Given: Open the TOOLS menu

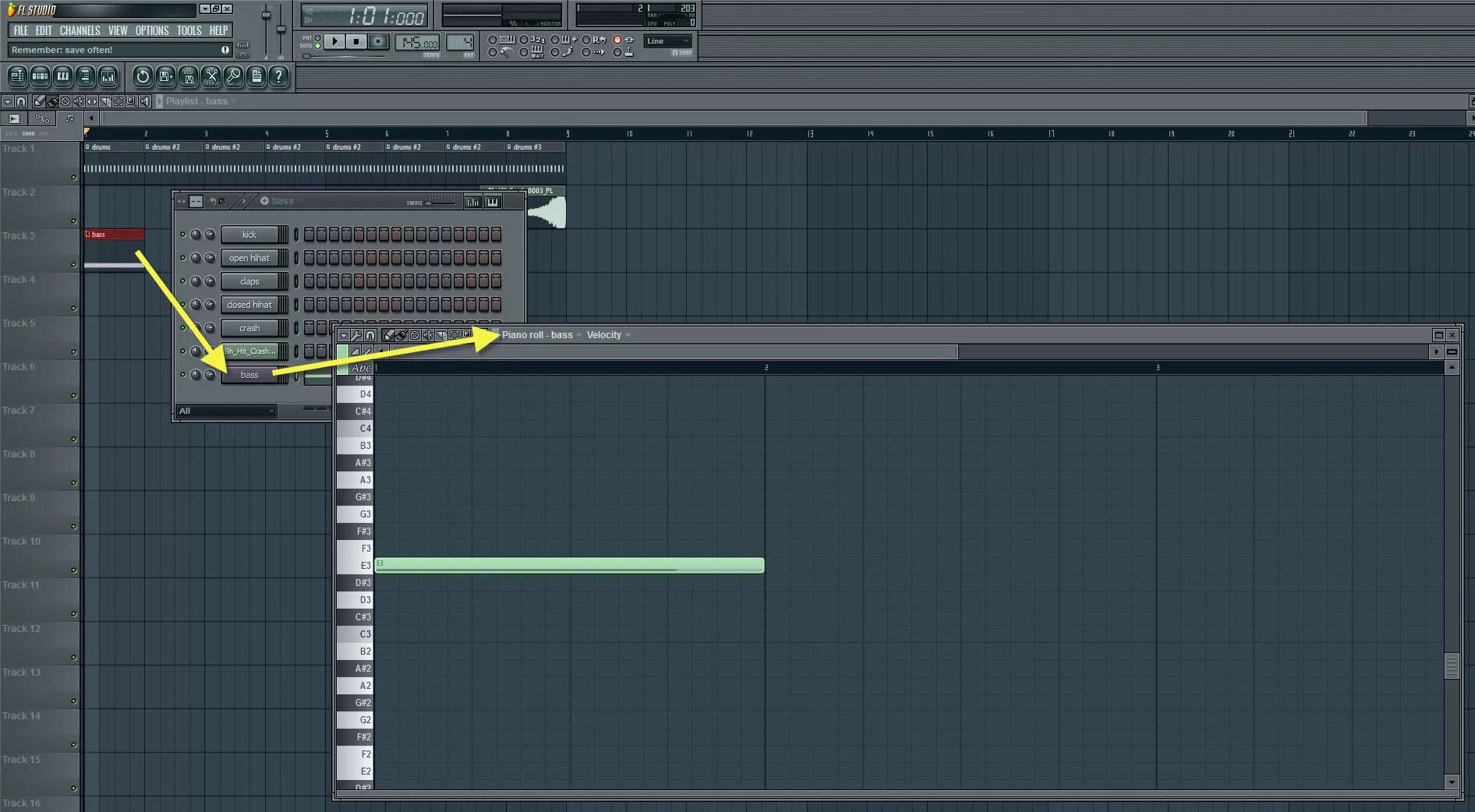Looking at the screenshot, I should (x=189, y=30).
